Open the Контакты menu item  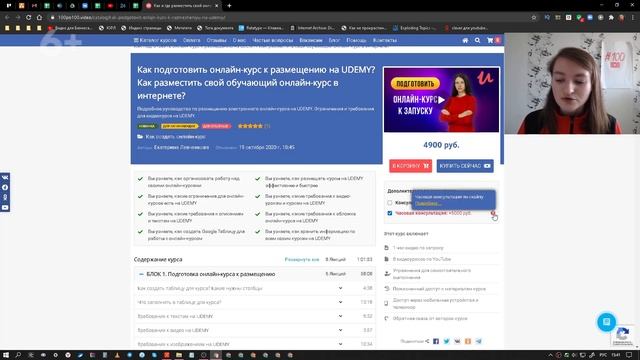tap(384, 40)
